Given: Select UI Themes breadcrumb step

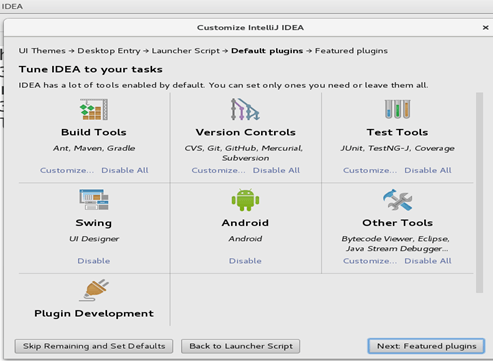Looking at the screenshot, I should pos(42,51).
